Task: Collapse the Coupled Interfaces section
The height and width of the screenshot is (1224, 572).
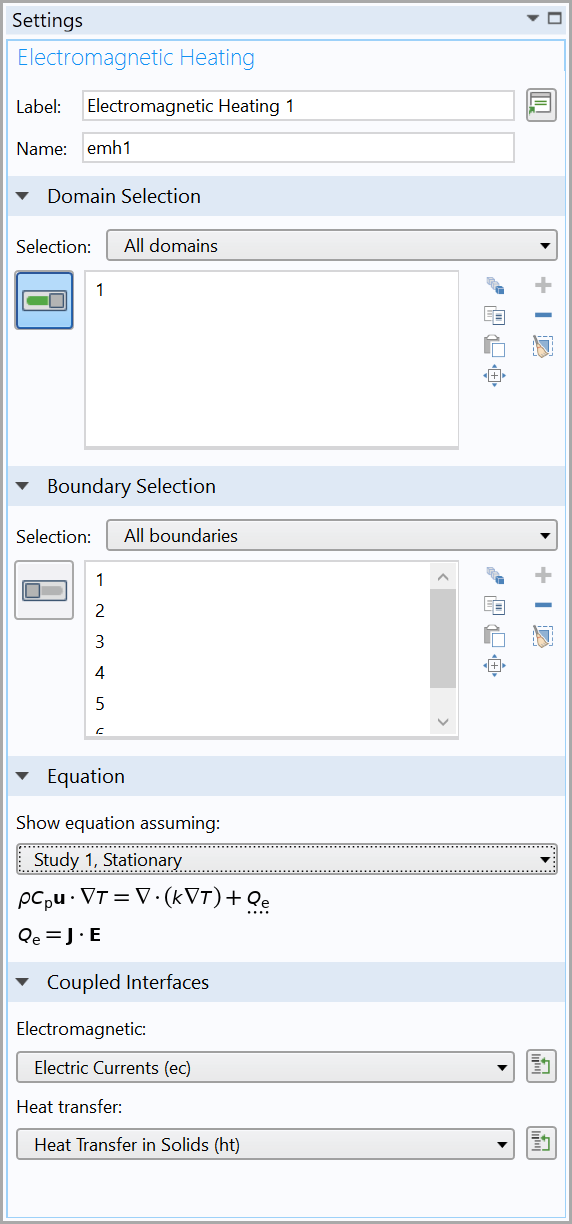Action: (23, 982)
